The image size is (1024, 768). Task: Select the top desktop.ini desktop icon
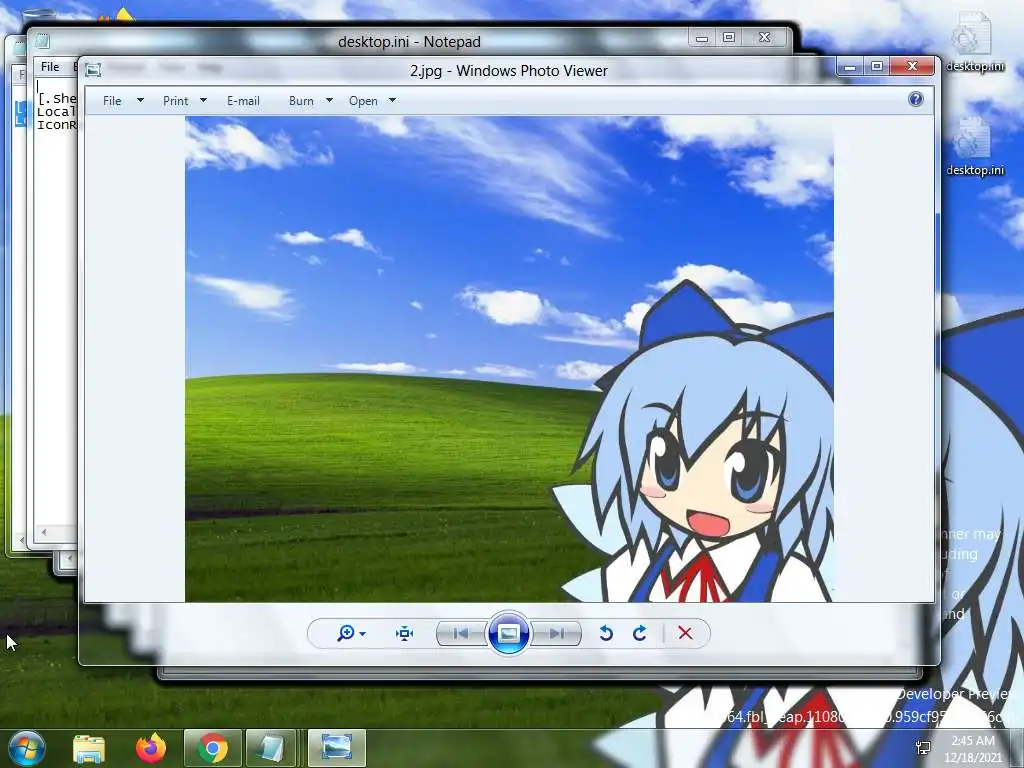(x=974, y=43)
